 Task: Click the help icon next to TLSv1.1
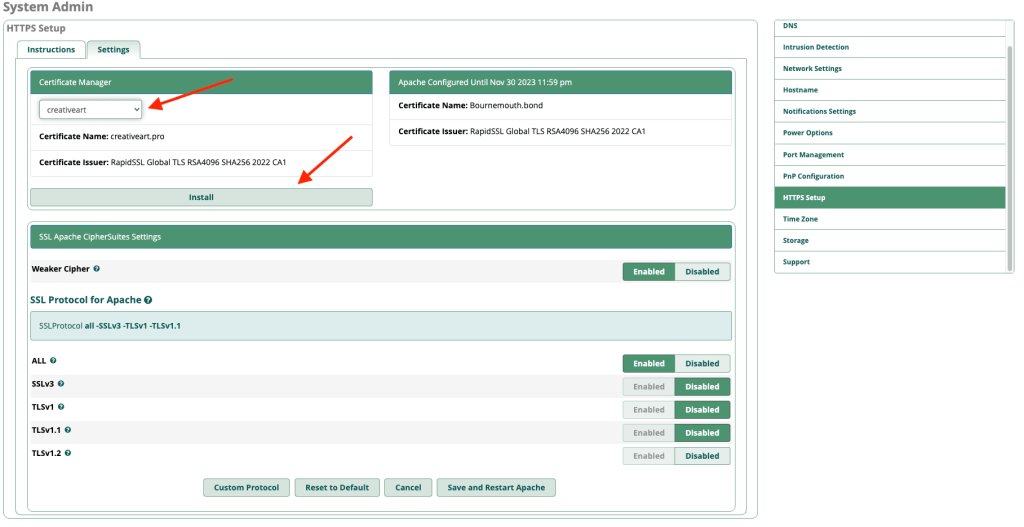[x=68, y=430]
